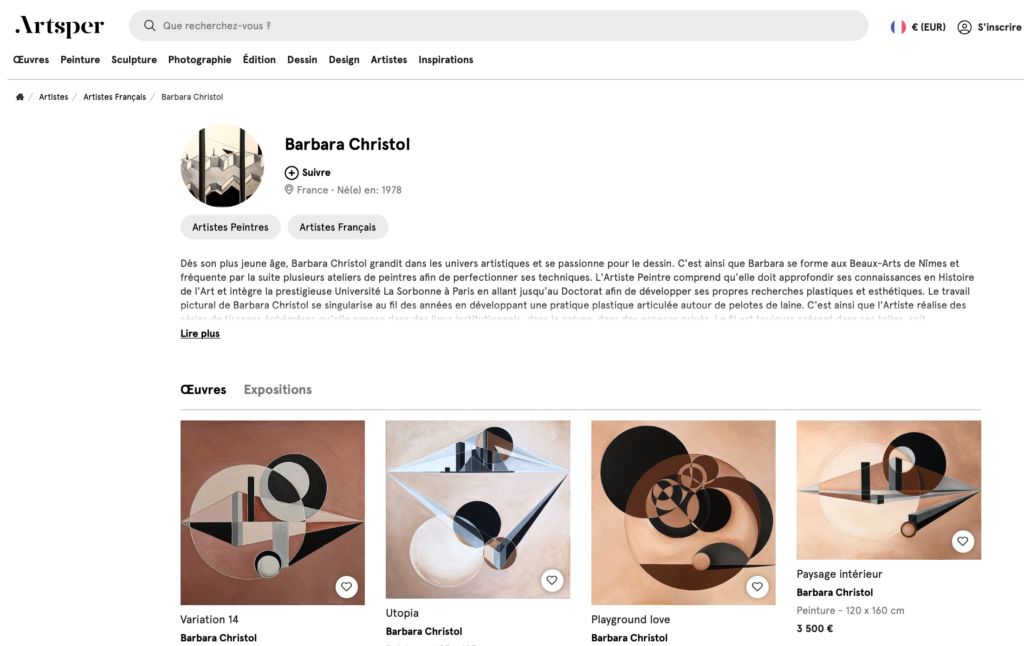Expand biography with Lire plus
Image resolution: width=1024 pixels, height=646 pixels.
(200, 333)
